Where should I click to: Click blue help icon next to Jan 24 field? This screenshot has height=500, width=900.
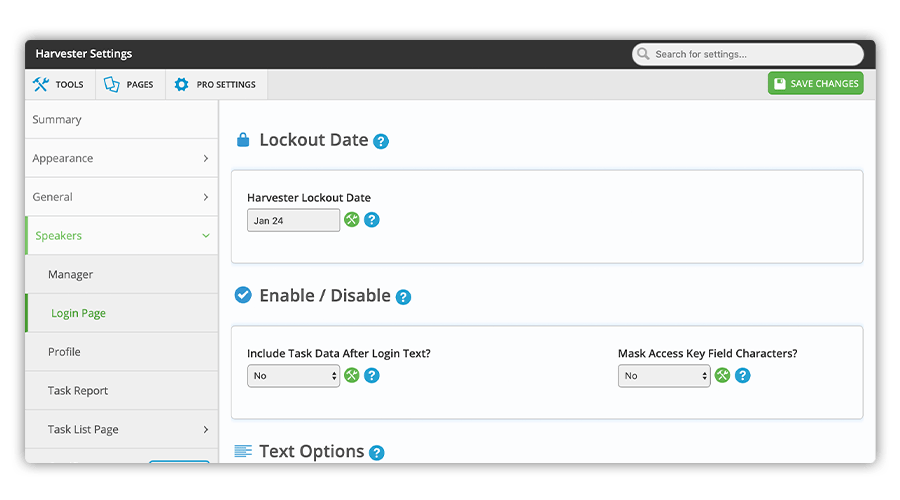coord(372,220)
